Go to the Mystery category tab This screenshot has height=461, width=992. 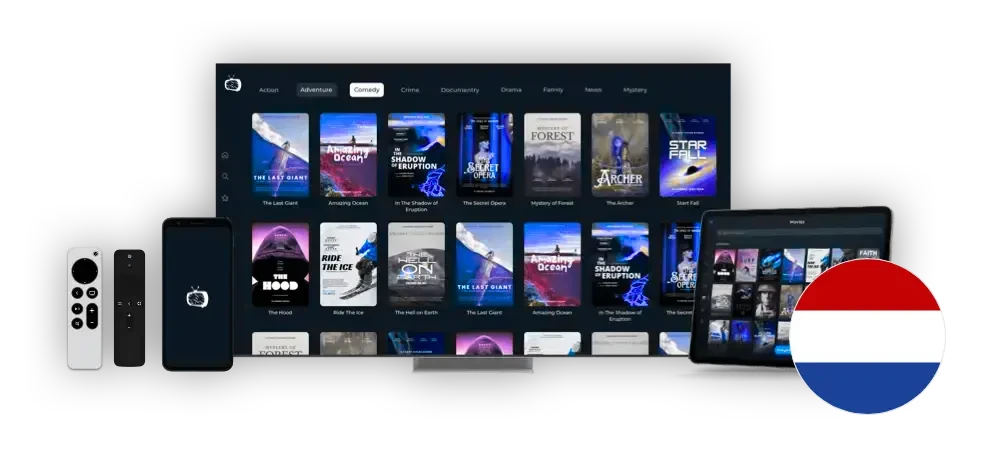[x=635, y=90]
